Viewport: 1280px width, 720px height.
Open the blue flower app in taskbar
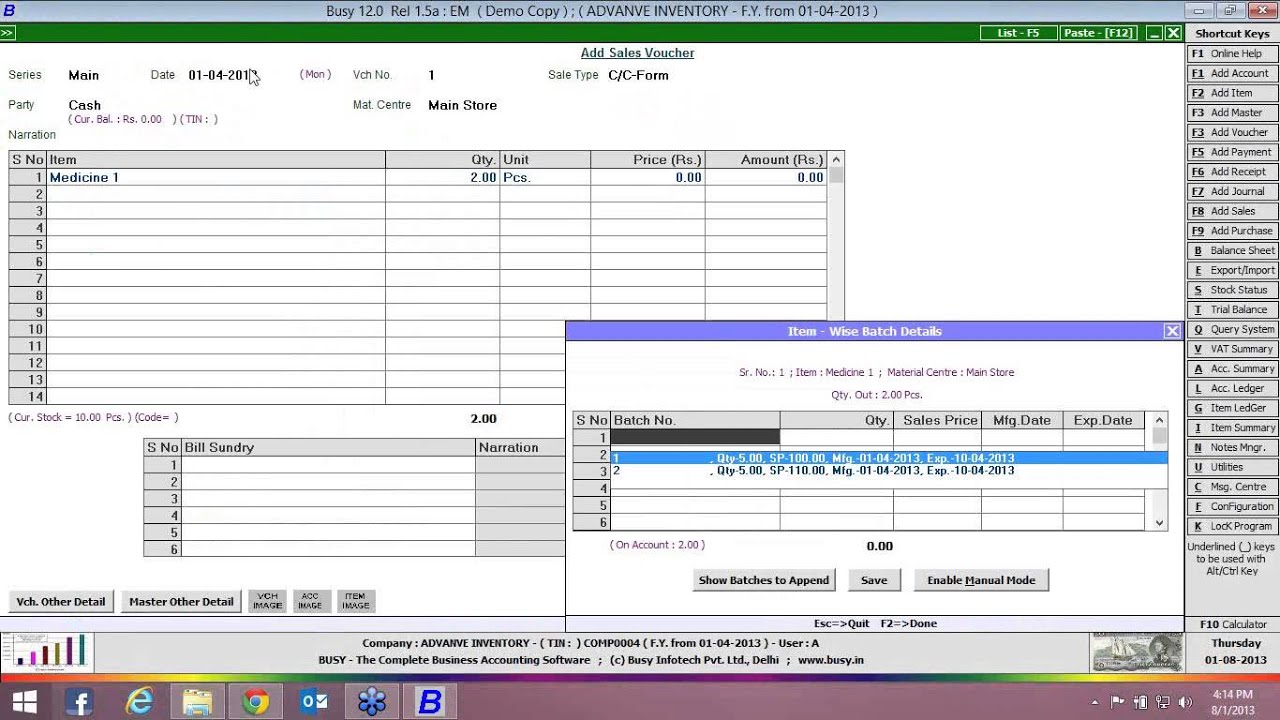click(x=372, y=702)
